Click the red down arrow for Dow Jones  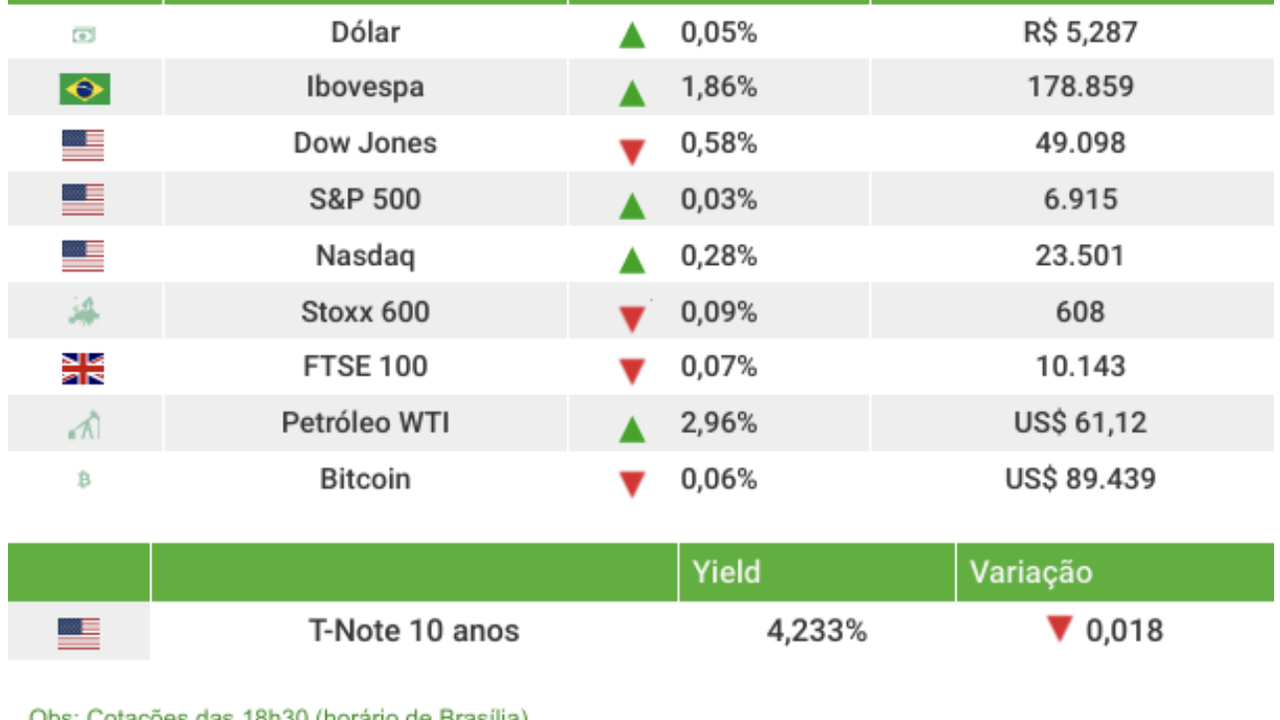click(631, 152)
